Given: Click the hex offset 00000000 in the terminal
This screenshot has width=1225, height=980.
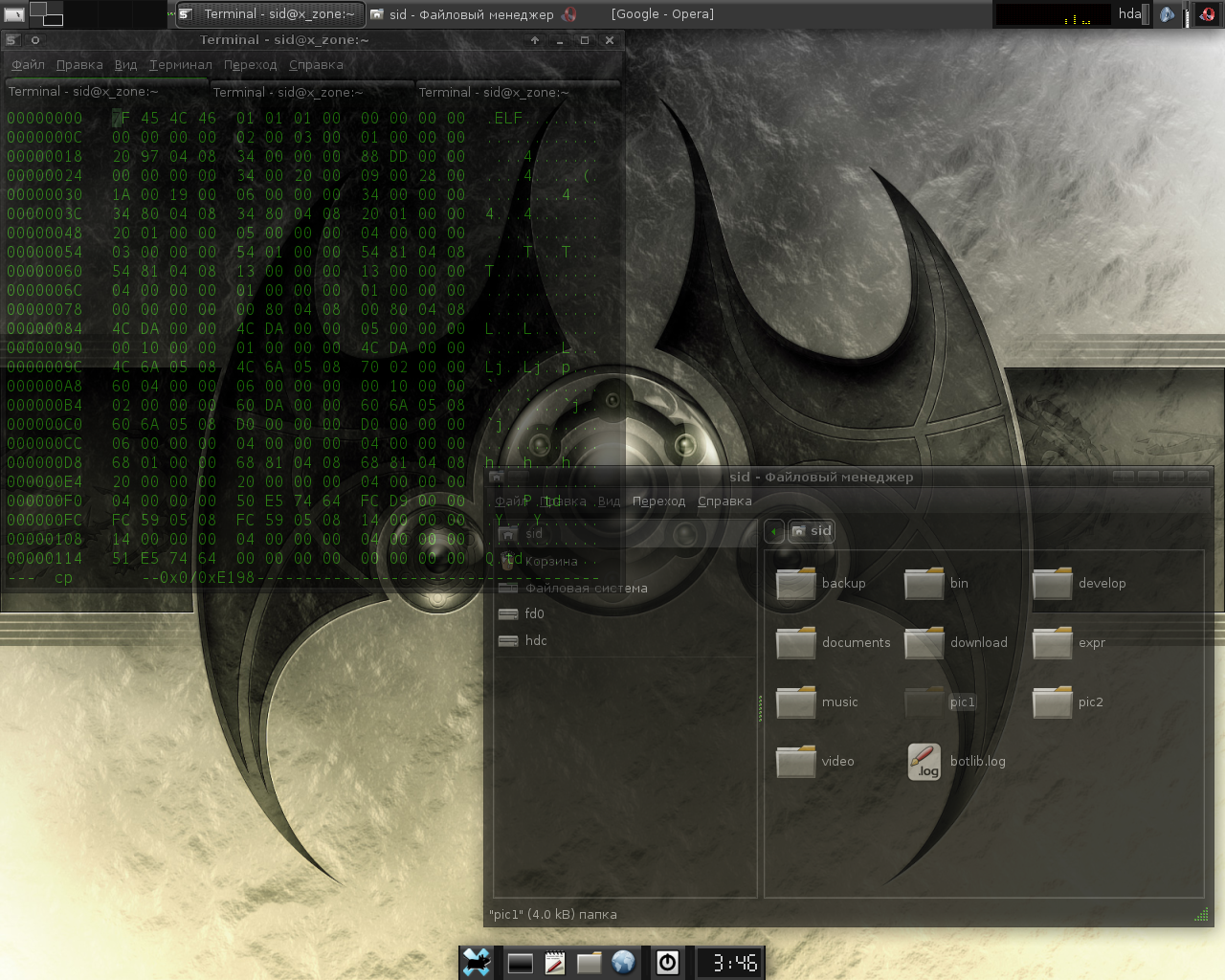Looking at the screenshot, I should tap(44, 119).
